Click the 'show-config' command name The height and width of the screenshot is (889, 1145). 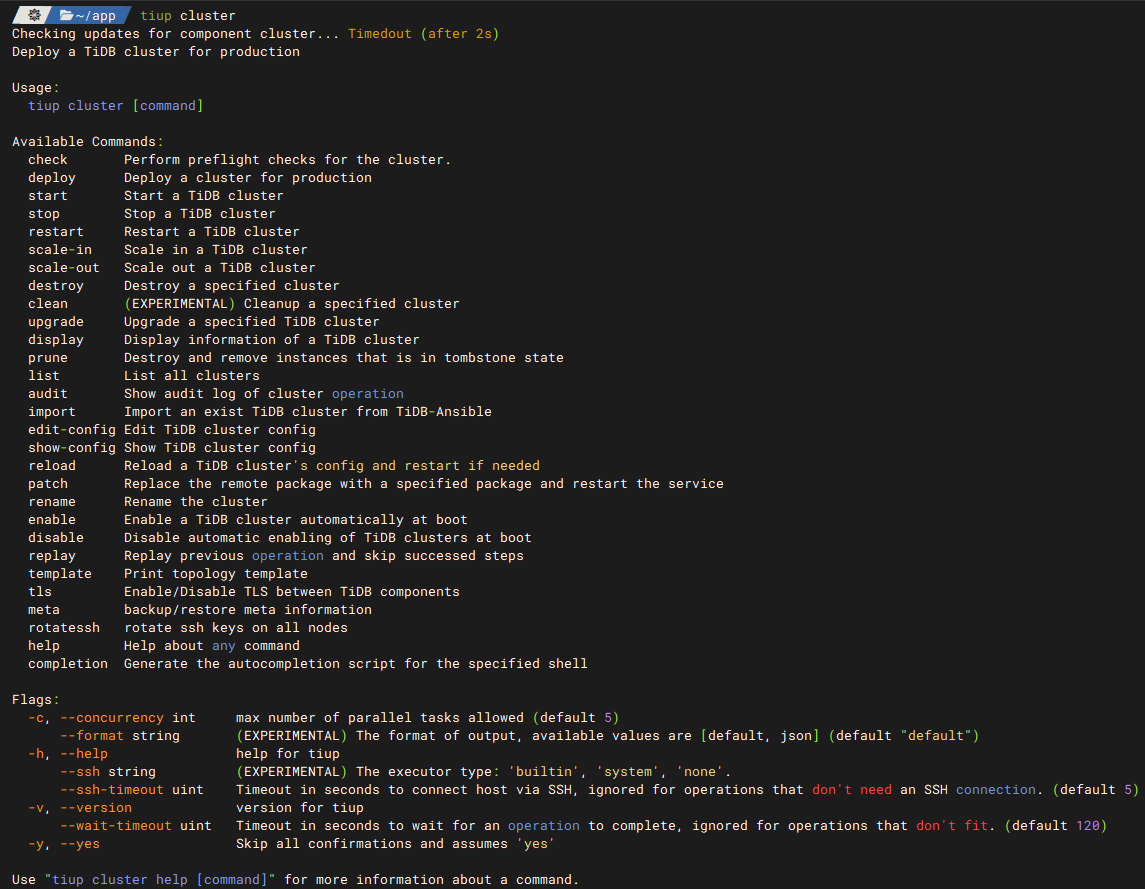click(72, 448)
